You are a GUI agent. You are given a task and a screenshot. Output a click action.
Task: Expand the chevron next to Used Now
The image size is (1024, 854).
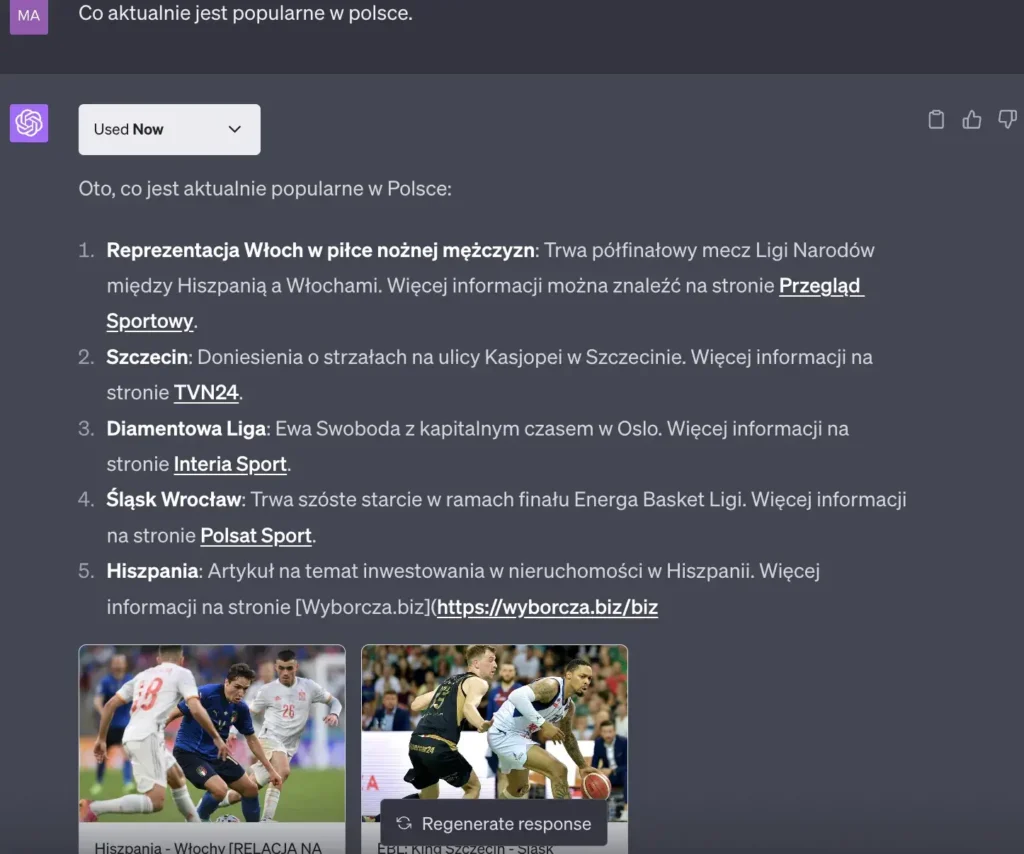pyautogui.click(x=235, y=129)
